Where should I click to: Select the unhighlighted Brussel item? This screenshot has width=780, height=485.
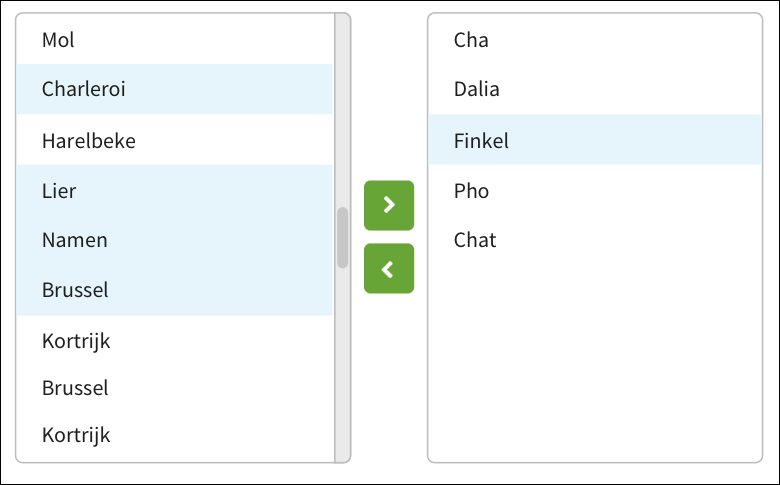[174, 387]
